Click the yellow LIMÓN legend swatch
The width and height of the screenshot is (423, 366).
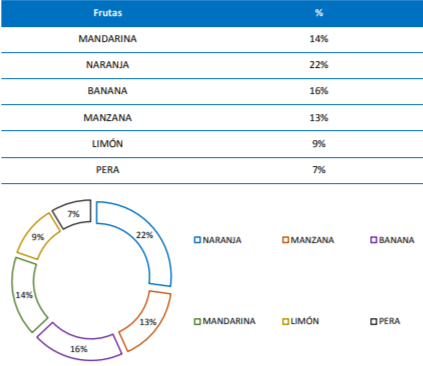tap(286, 321)
